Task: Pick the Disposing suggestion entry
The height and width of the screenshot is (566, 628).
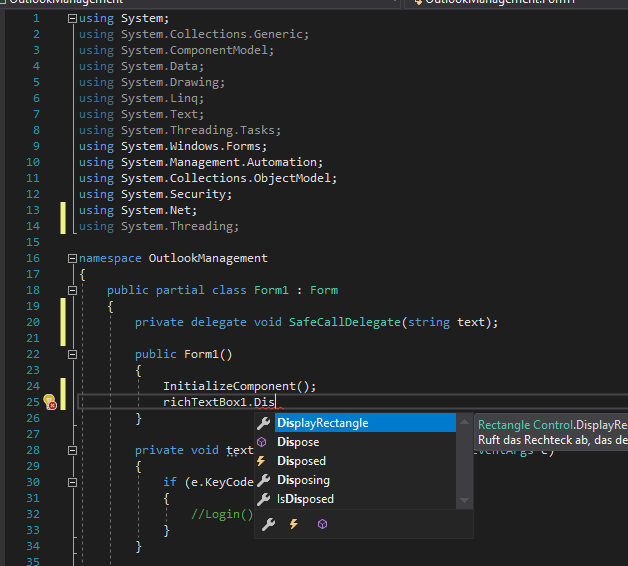Action: (x=303, y=480)
